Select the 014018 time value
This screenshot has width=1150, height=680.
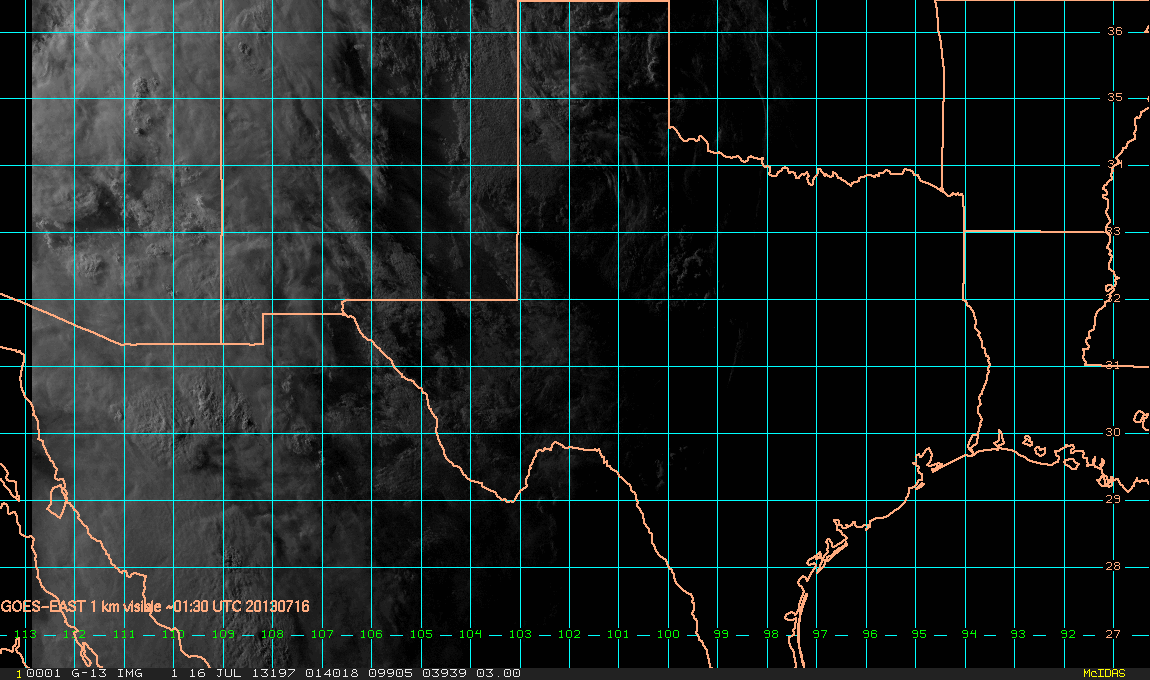pyautogui.click(x=332, y=673)
